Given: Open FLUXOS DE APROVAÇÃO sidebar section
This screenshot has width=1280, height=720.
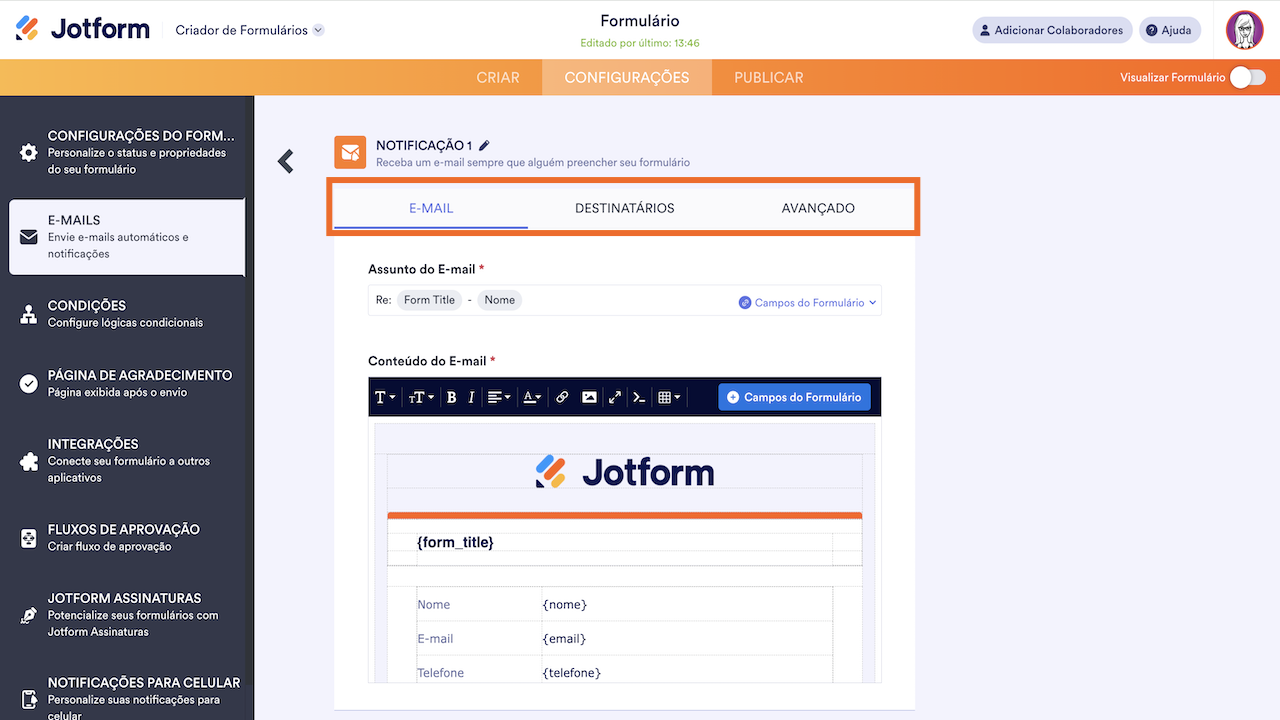Looking at the screenshot, I should click(127, 537).
